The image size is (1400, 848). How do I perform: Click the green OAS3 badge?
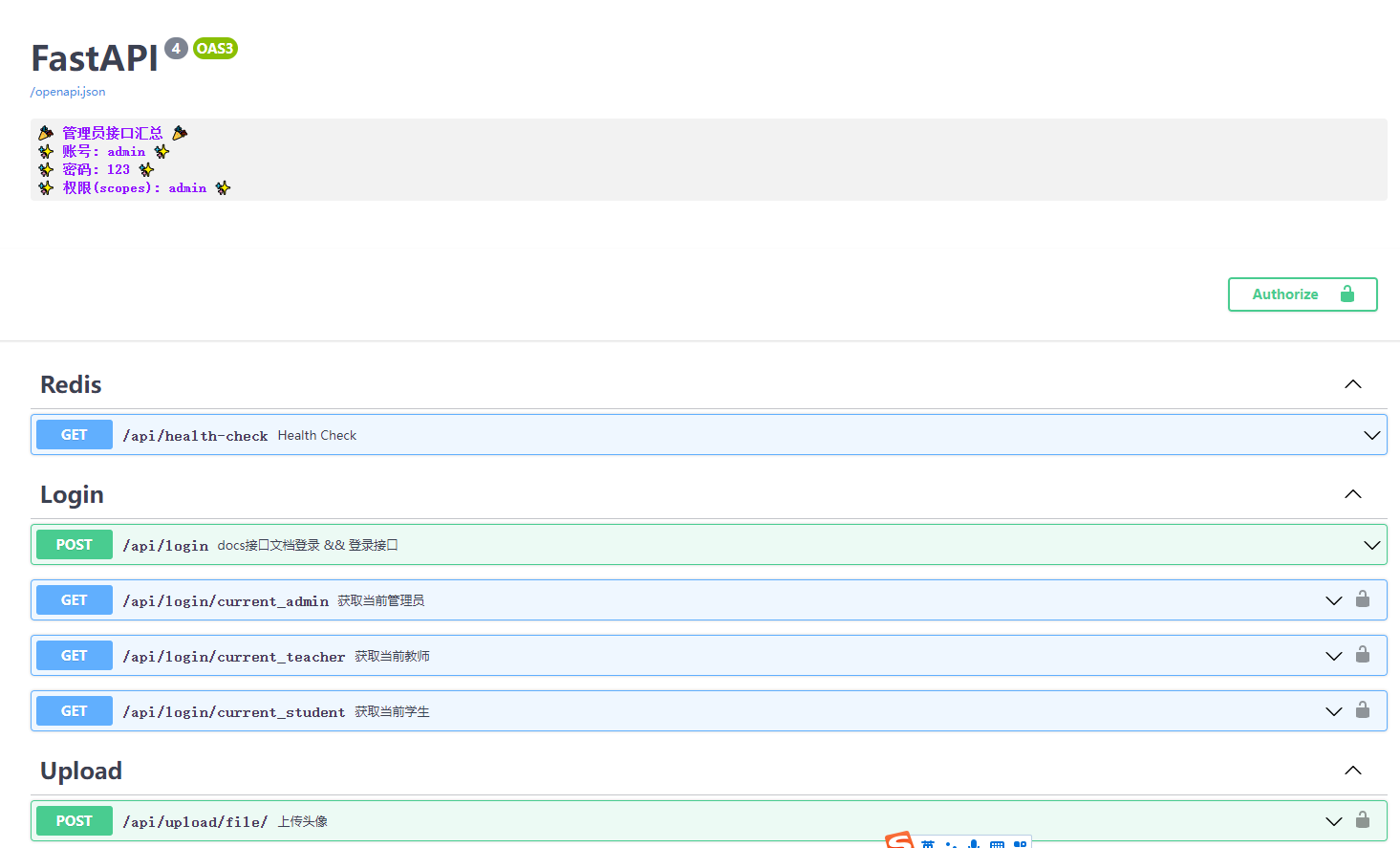tap(214, 48)
